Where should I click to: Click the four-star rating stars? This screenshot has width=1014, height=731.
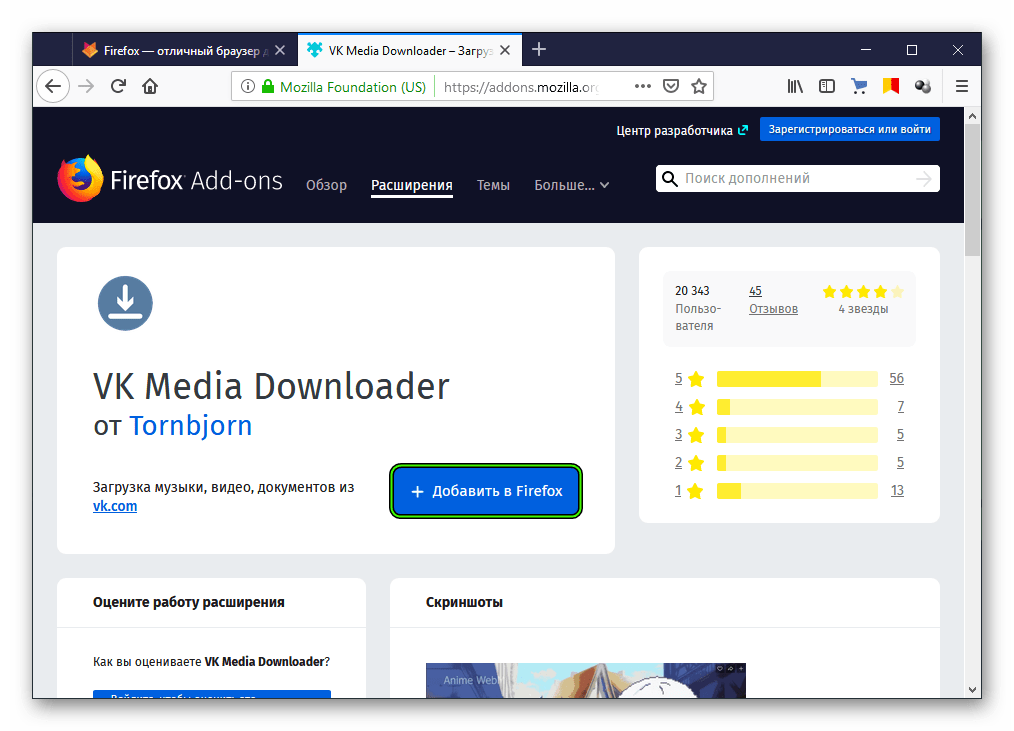(x=863, y=292)
